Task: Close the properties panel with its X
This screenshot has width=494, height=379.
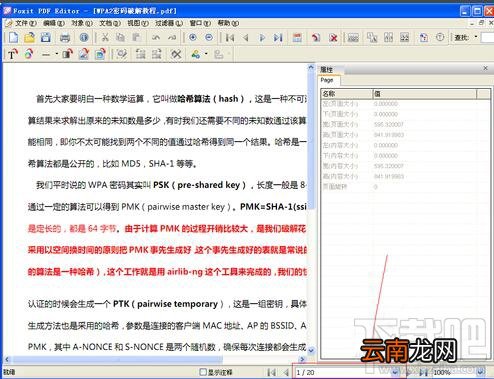Action: (x=485, y=68)
